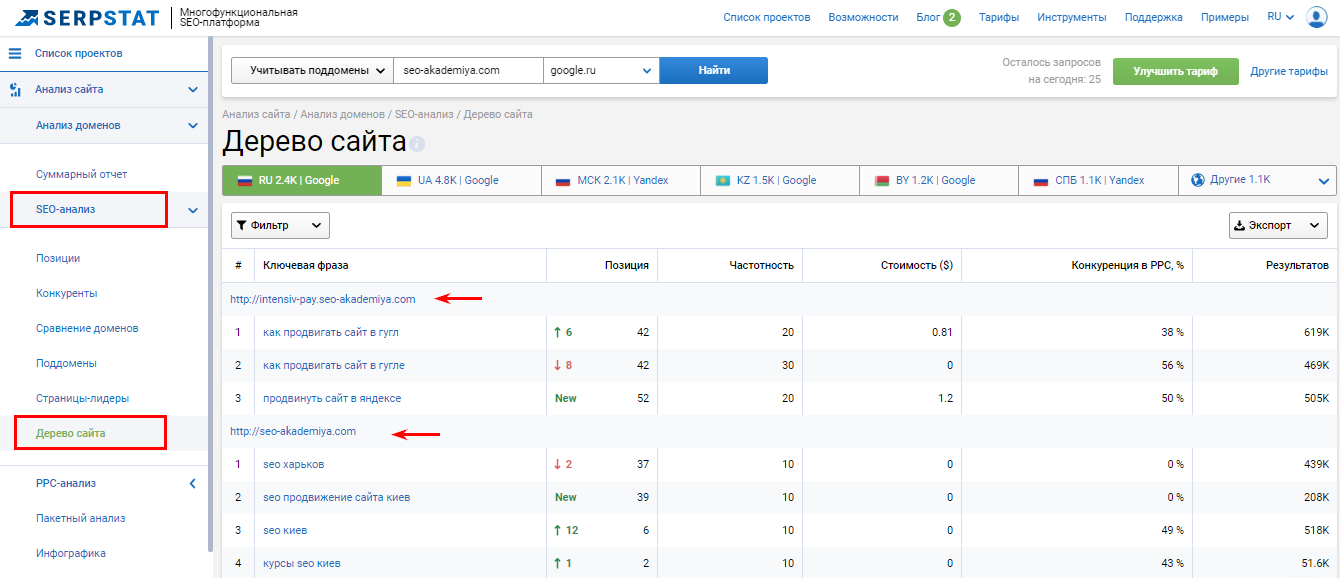Expand the PPC-анализ sidebar section
1340x578 pixels.
click(193, 484)
